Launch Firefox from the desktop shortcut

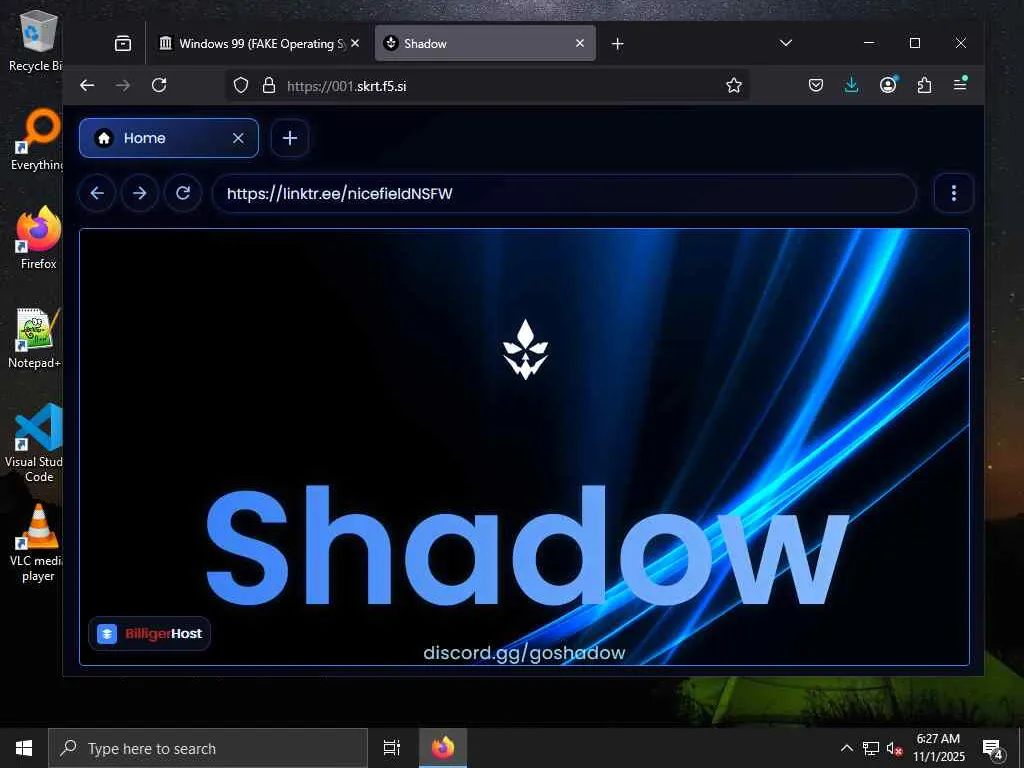(39, 238)
